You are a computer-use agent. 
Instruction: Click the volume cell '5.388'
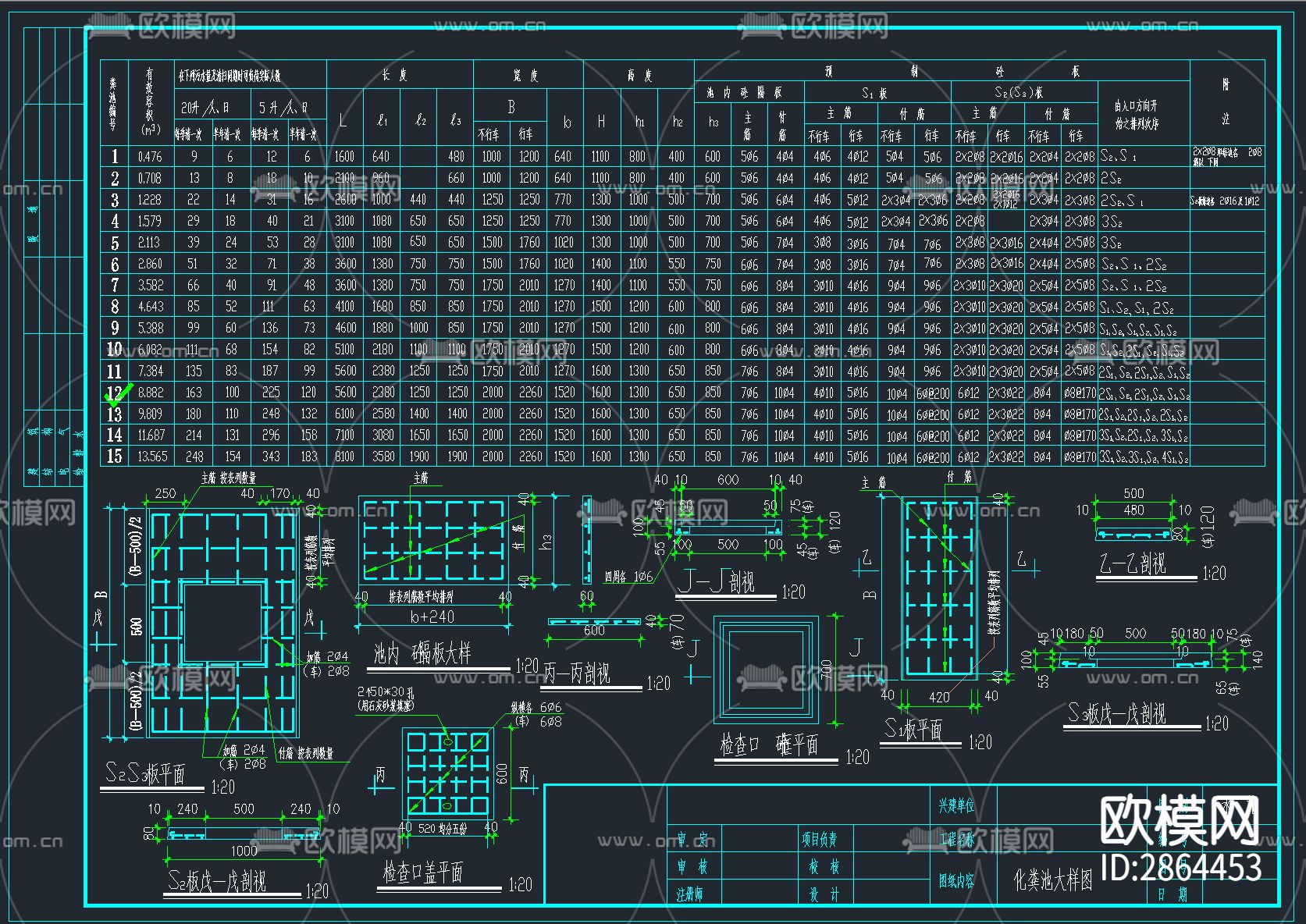coord(150,329)
